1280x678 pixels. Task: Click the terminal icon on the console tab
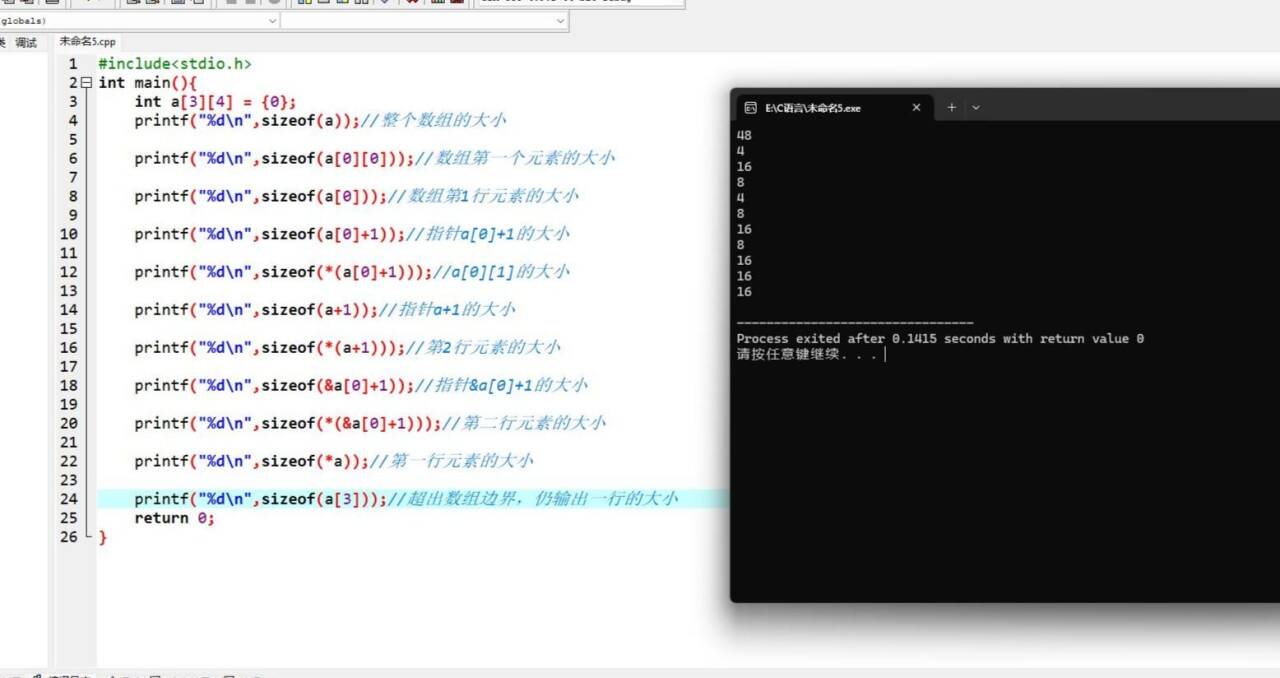(753, 107)
